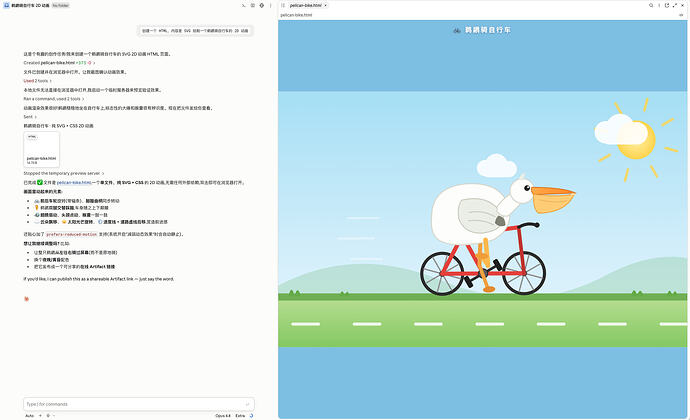Open the Extra effort selector
690x420 pixels.
[240, 416]
